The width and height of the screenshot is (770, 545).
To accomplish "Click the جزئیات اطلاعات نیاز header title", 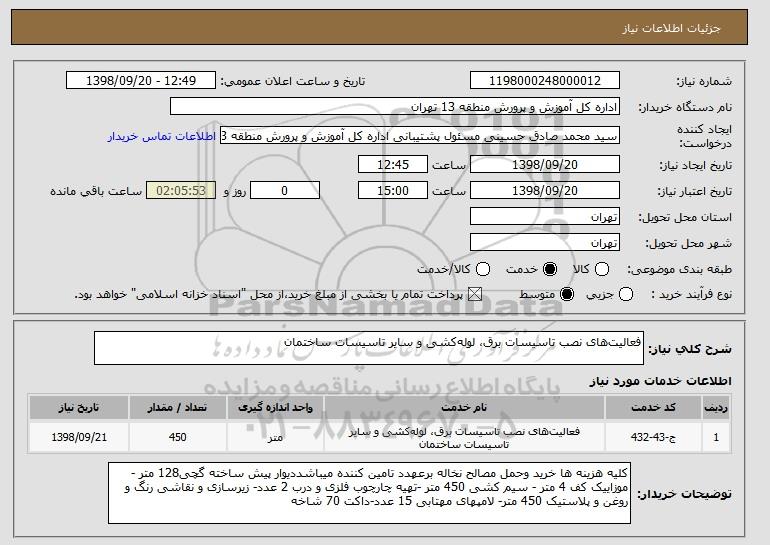I will coord(671,28).
